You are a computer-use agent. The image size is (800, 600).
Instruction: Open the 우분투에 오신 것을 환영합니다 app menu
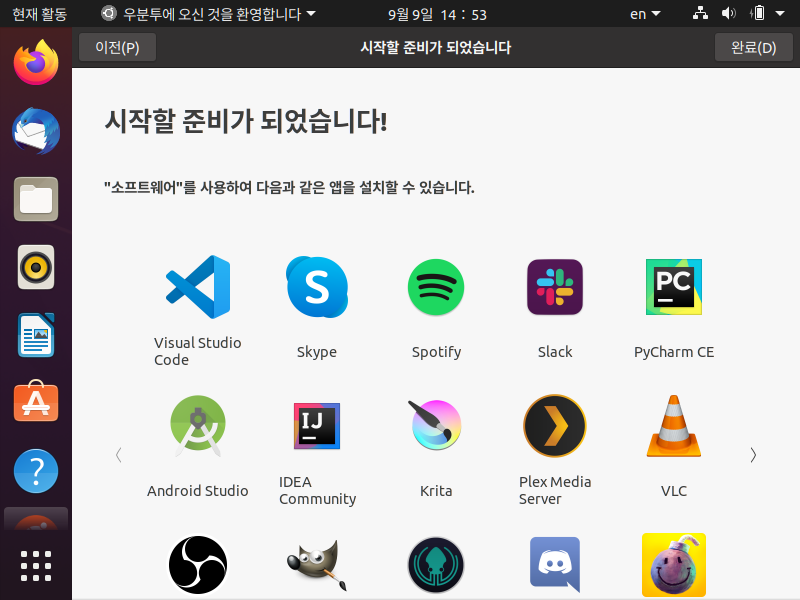[x=208, y=14]
